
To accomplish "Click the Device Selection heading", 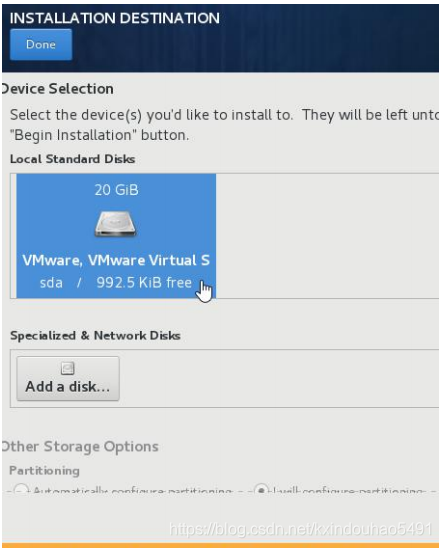I will [x=58, y=89].
